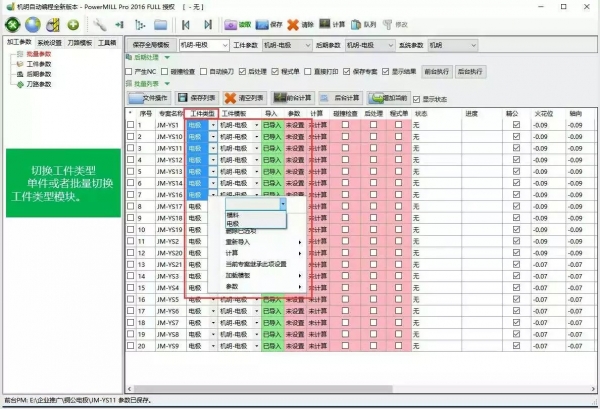This screenshot has width=600, height=409.
Task: Select 刀路参数 in the parameter tree
Action: [38, 83]
